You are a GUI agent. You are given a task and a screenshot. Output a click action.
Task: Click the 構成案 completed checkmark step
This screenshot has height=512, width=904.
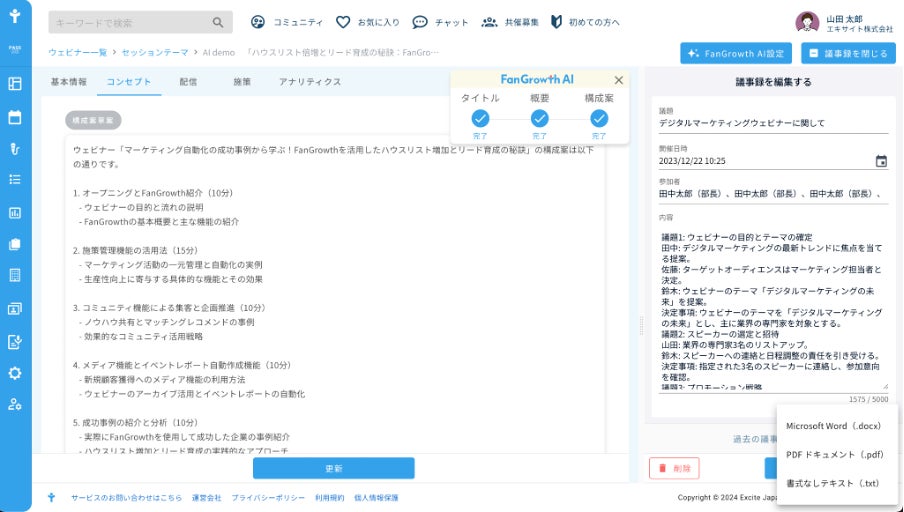pos(599,119)
